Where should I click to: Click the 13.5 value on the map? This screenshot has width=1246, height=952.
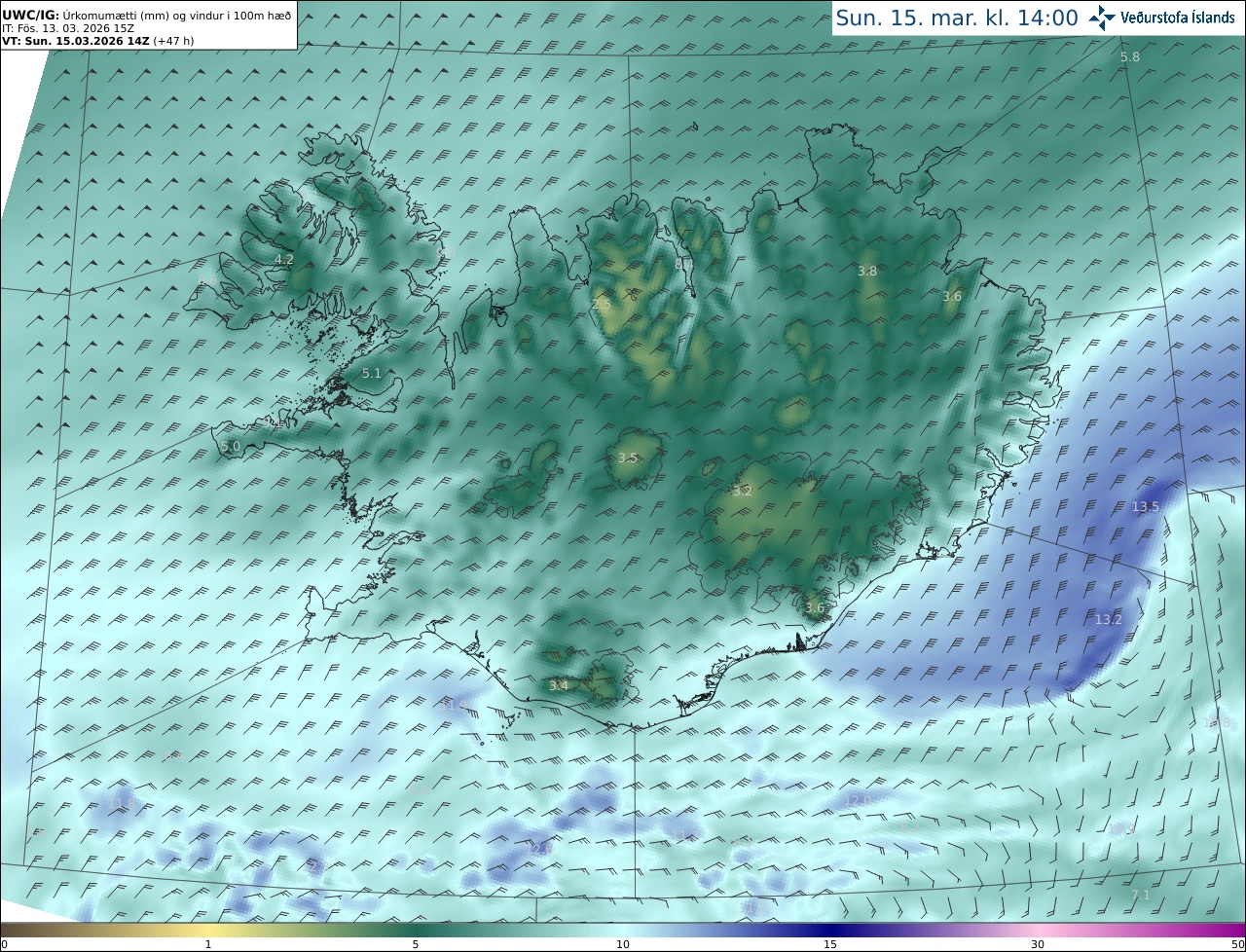tap(1146, 506)
